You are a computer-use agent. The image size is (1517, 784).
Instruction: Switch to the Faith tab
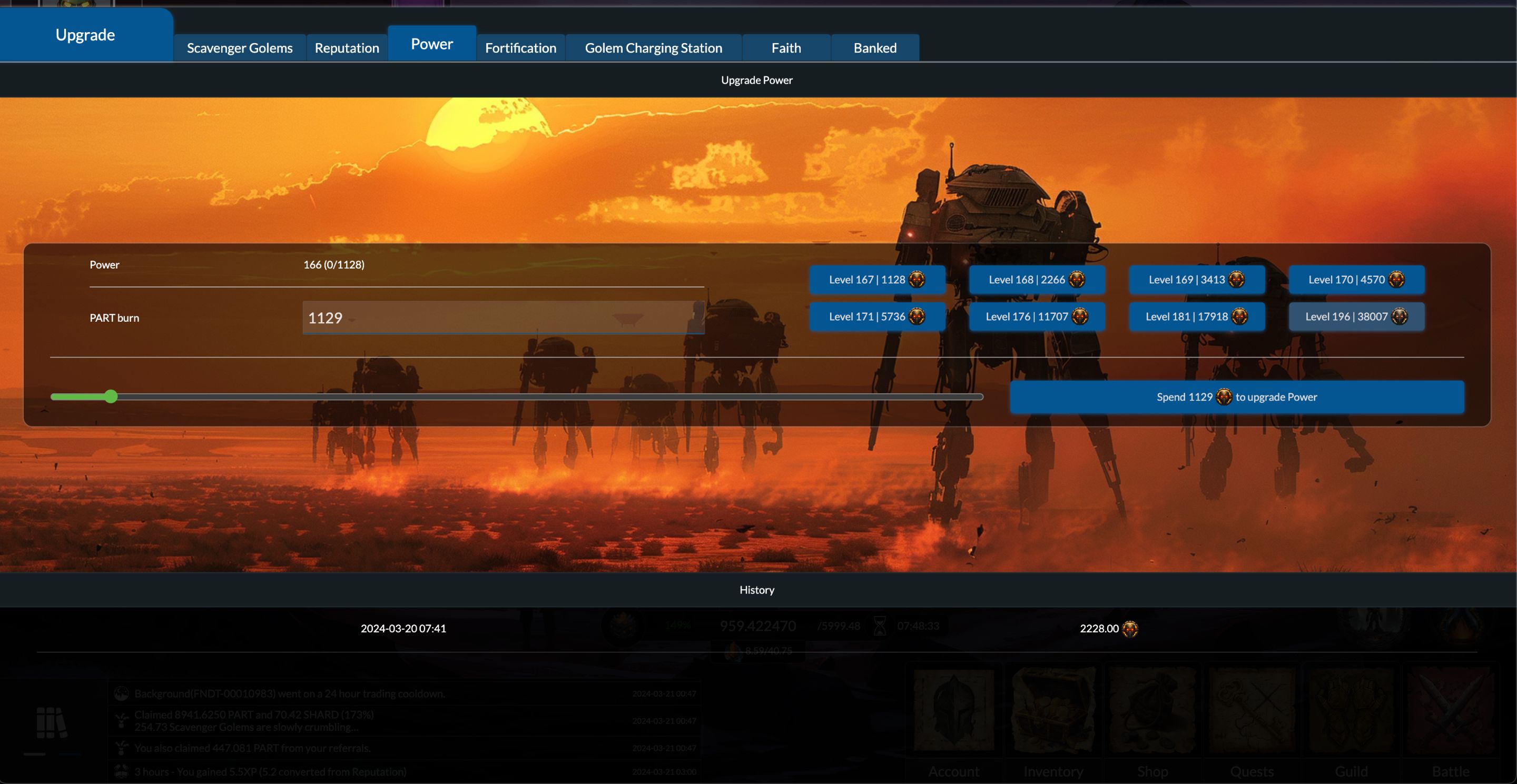coord(787,48)
